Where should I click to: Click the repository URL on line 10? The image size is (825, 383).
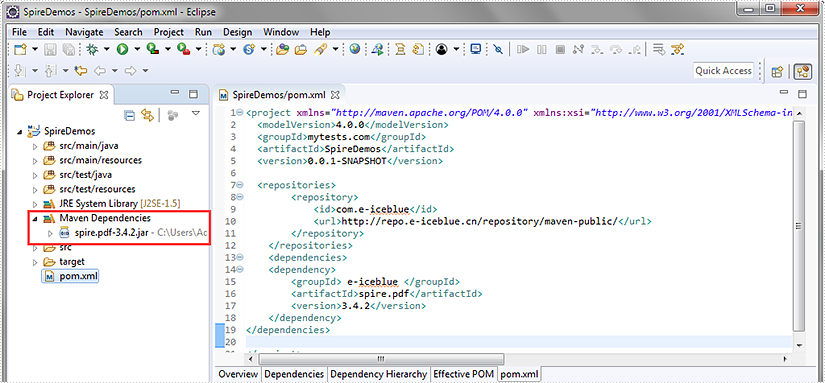pyautogui.click(x=479, y=221)
